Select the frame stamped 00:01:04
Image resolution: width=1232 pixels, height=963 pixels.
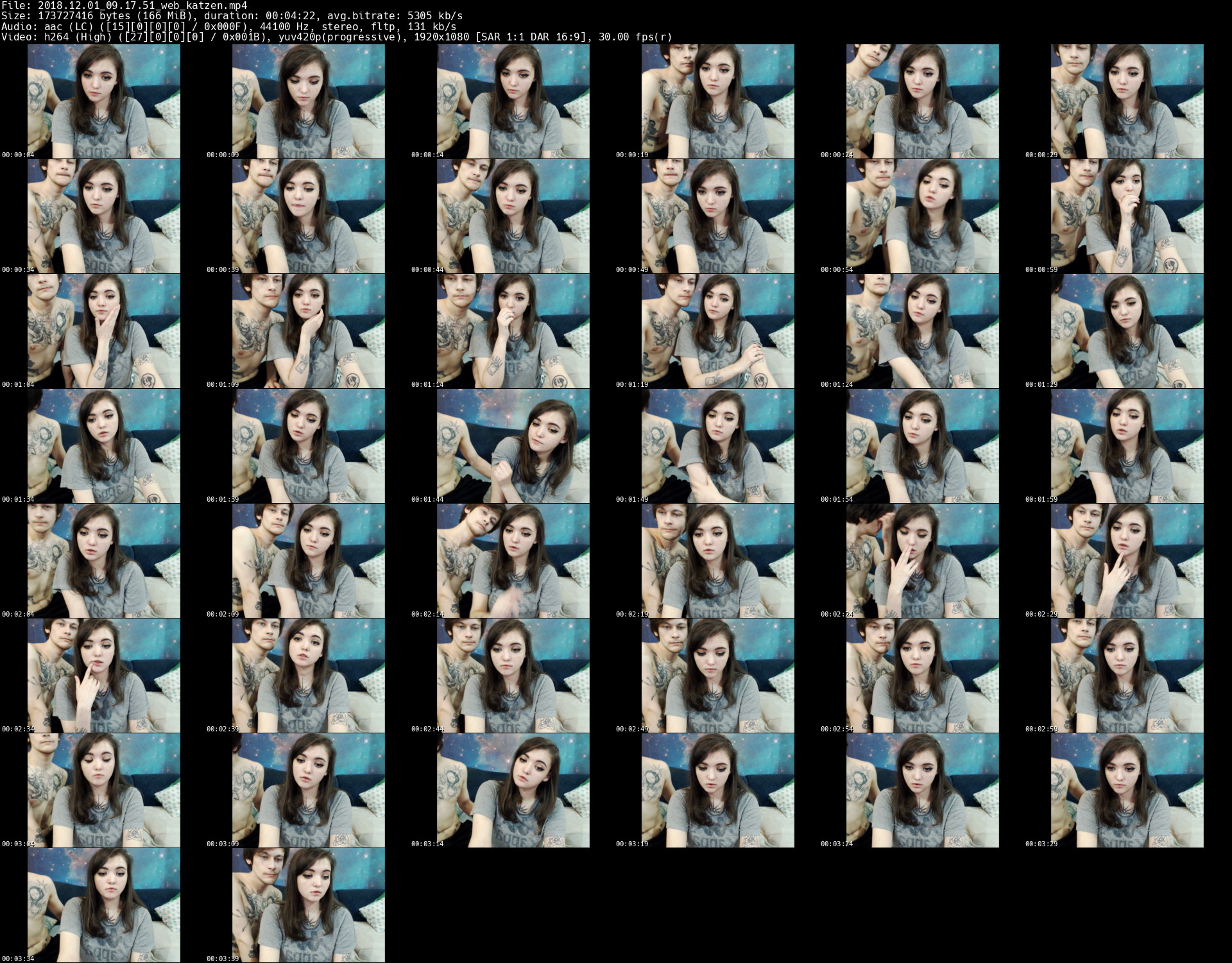point(103,331)
